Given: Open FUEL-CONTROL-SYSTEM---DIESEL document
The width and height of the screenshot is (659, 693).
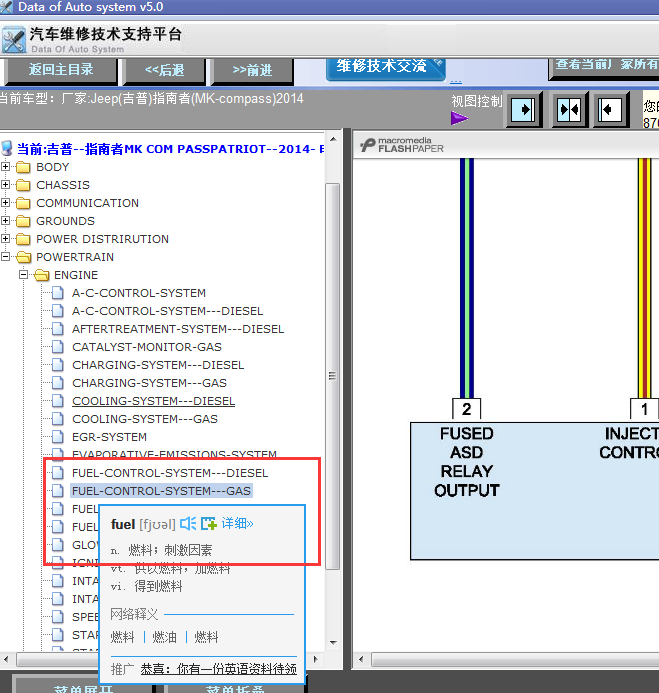Looking at the screenshot, I should (x=170, y=473).
